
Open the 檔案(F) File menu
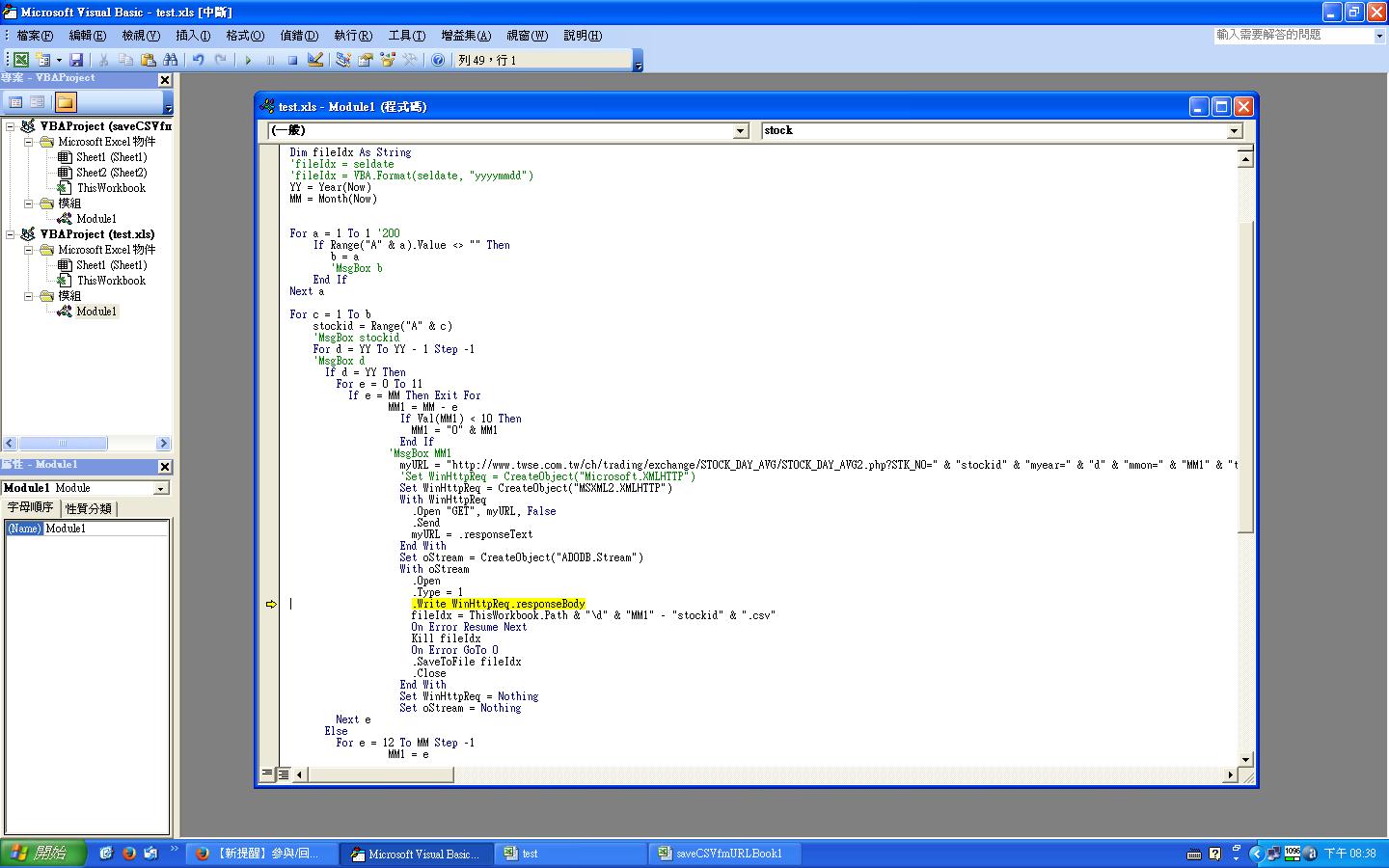pos(35,36)
